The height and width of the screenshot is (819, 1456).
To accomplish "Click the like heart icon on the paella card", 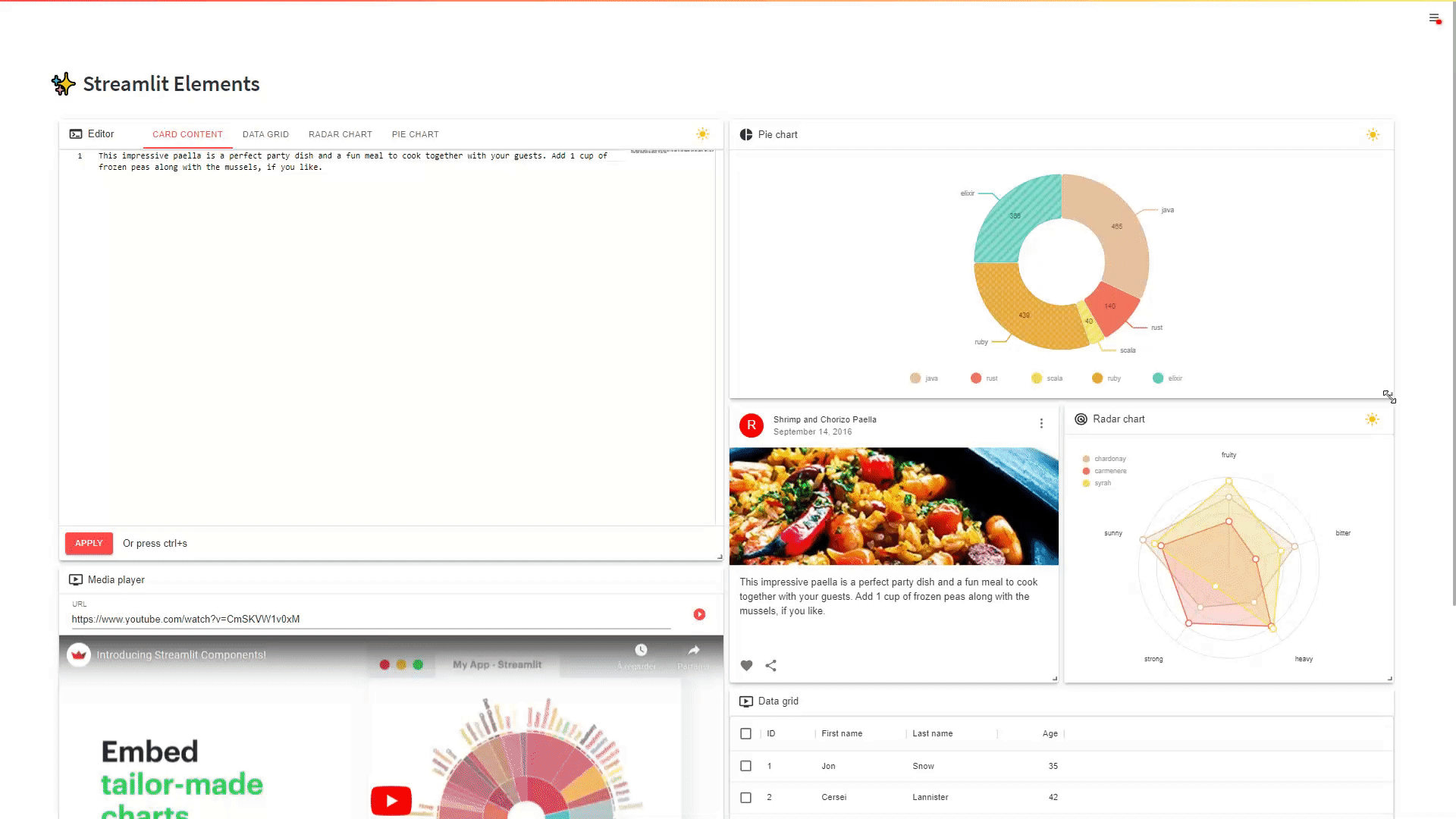I will coord(747,665).
